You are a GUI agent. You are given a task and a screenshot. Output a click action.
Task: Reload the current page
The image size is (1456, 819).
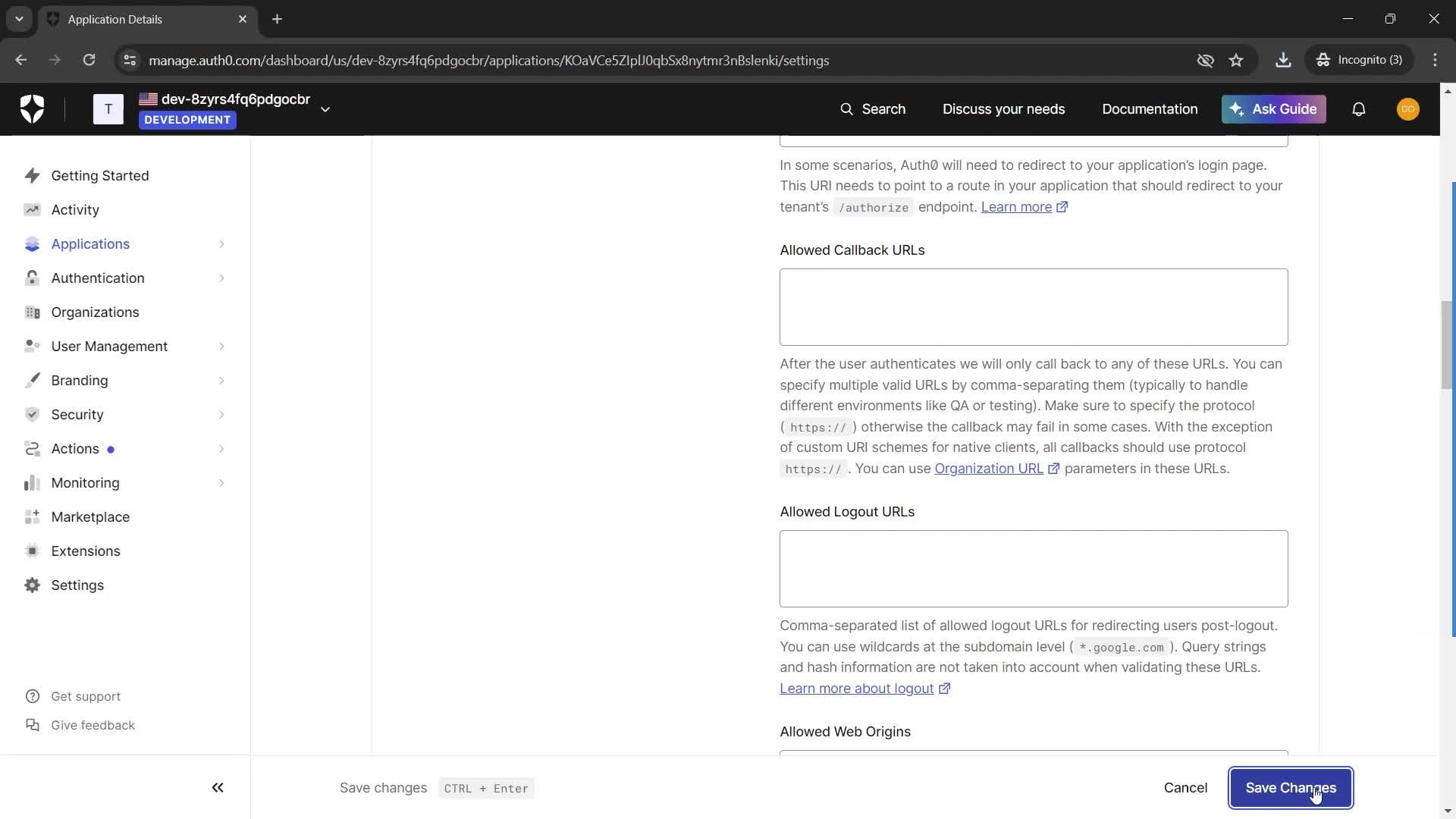point(89,60)
